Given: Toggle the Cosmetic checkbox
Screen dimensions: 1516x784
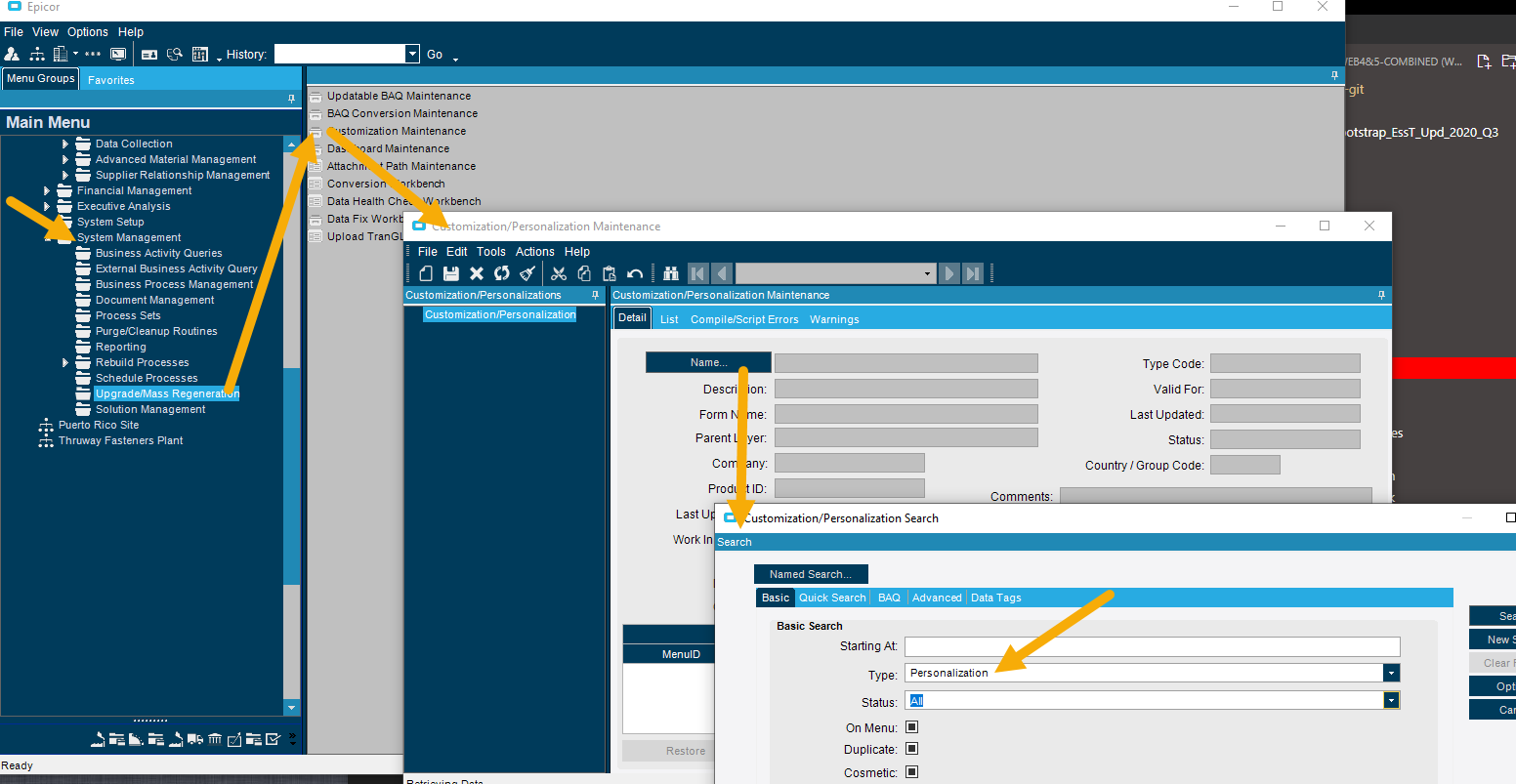Looking at the screenshot, I should click(911, 772).
